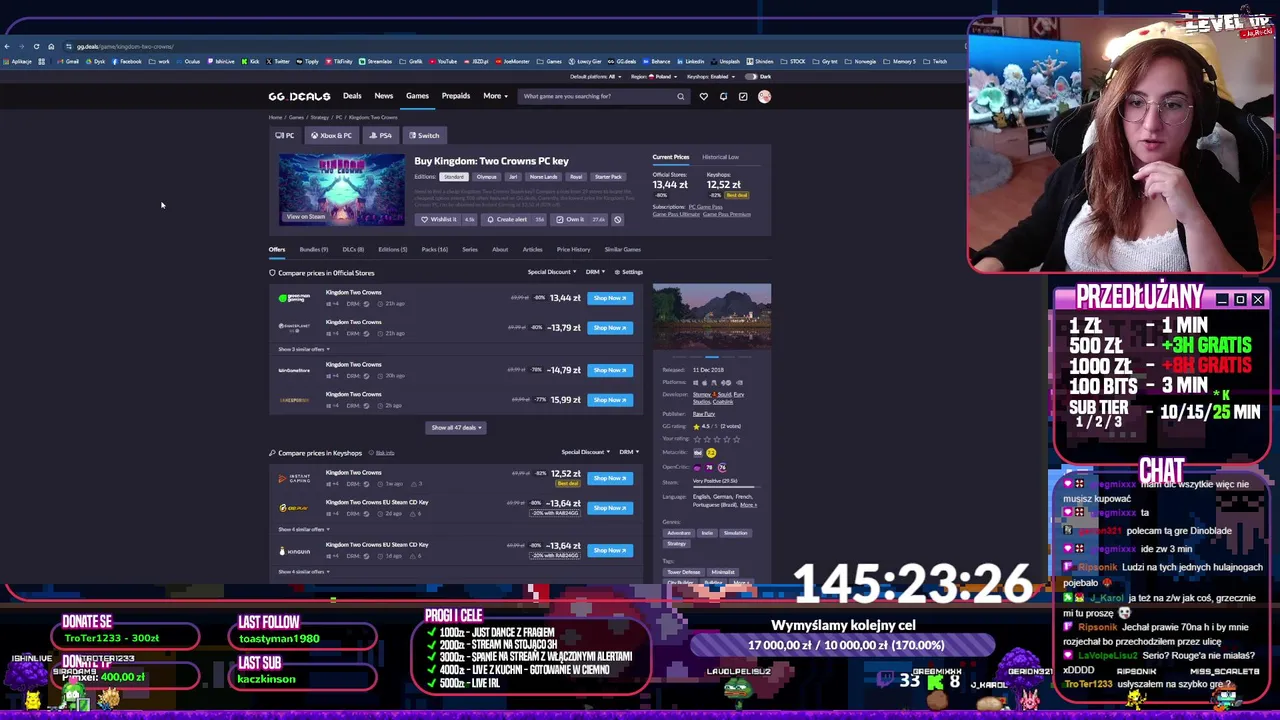1280x720 pixels.
Task: Toggle the Own it button
Action: 581,220
